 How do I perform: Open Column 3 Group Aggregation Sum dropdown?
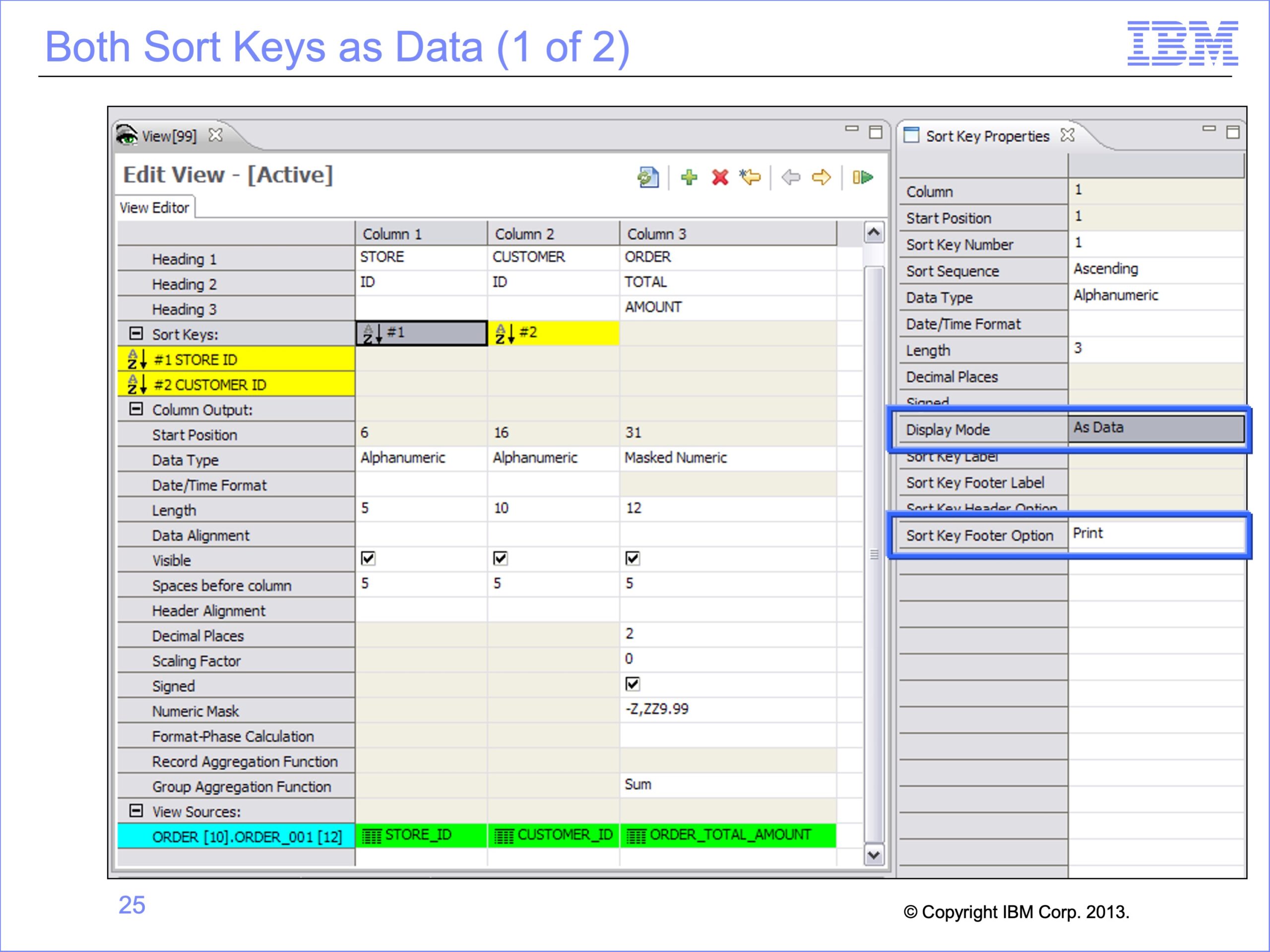pos(728,785)
